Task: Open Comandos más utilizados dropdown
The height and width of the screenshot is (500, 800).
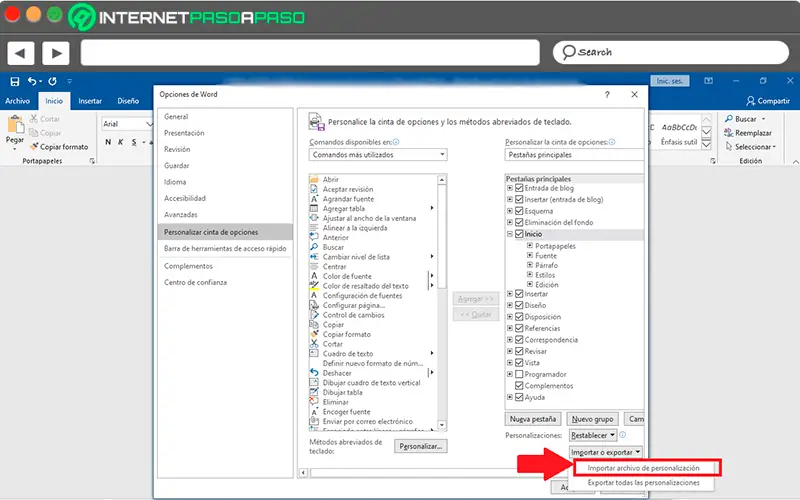Action: [378, 155]
